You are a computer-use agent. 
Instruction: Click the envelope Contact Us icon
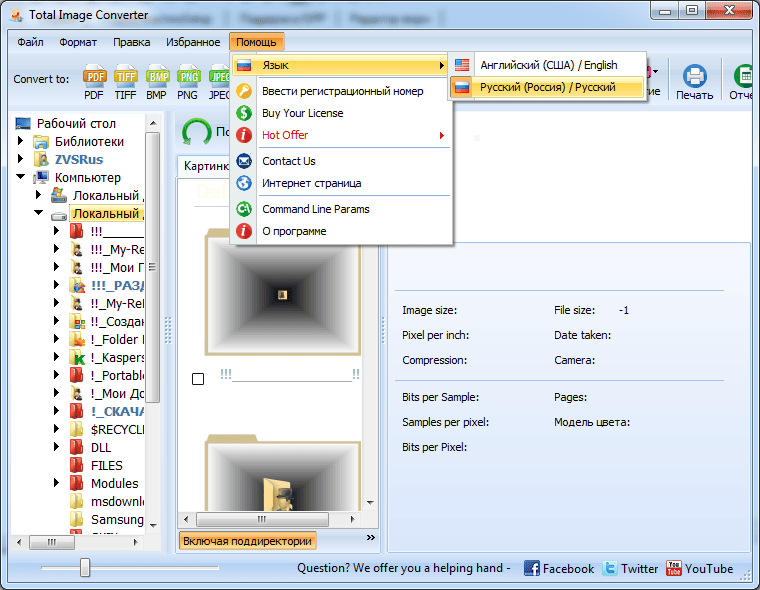pos(244,161)
